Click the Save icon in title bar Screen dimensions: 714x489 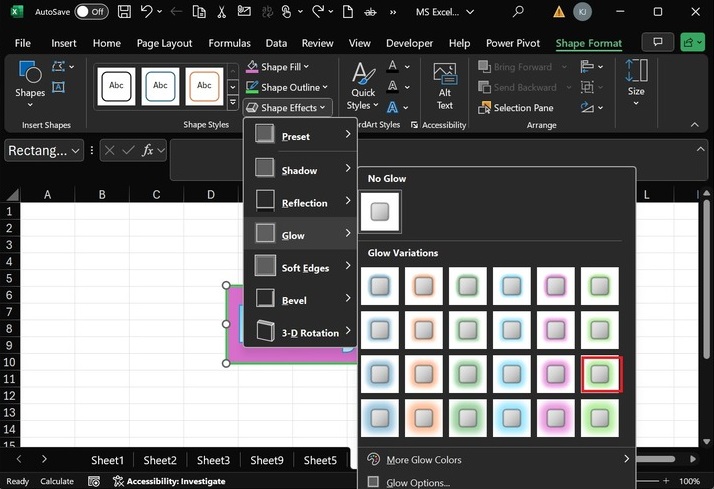point(124,12)
